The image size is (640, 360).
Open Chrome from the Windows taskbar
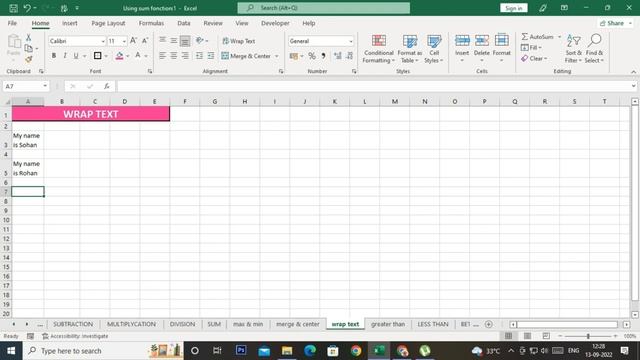point(356,351)
